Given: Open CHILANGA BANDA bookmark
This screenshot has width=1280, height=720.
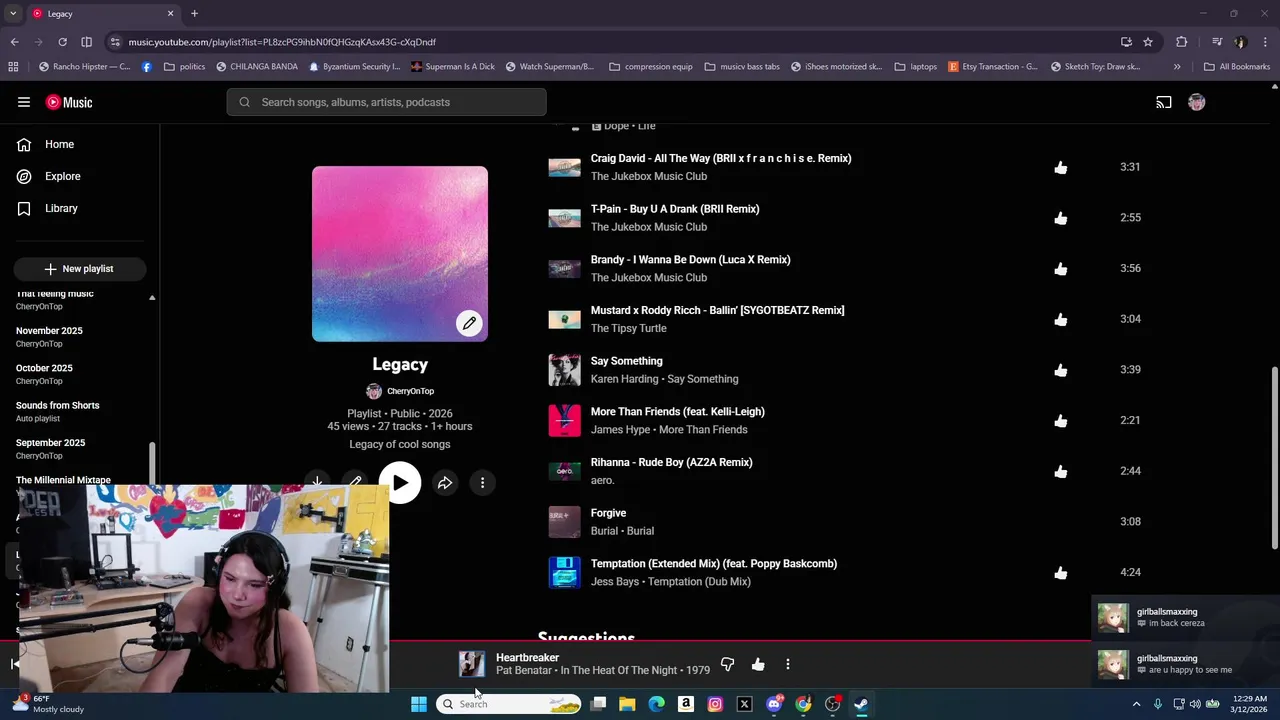Looking at the screenshot, I should point(256,67).
